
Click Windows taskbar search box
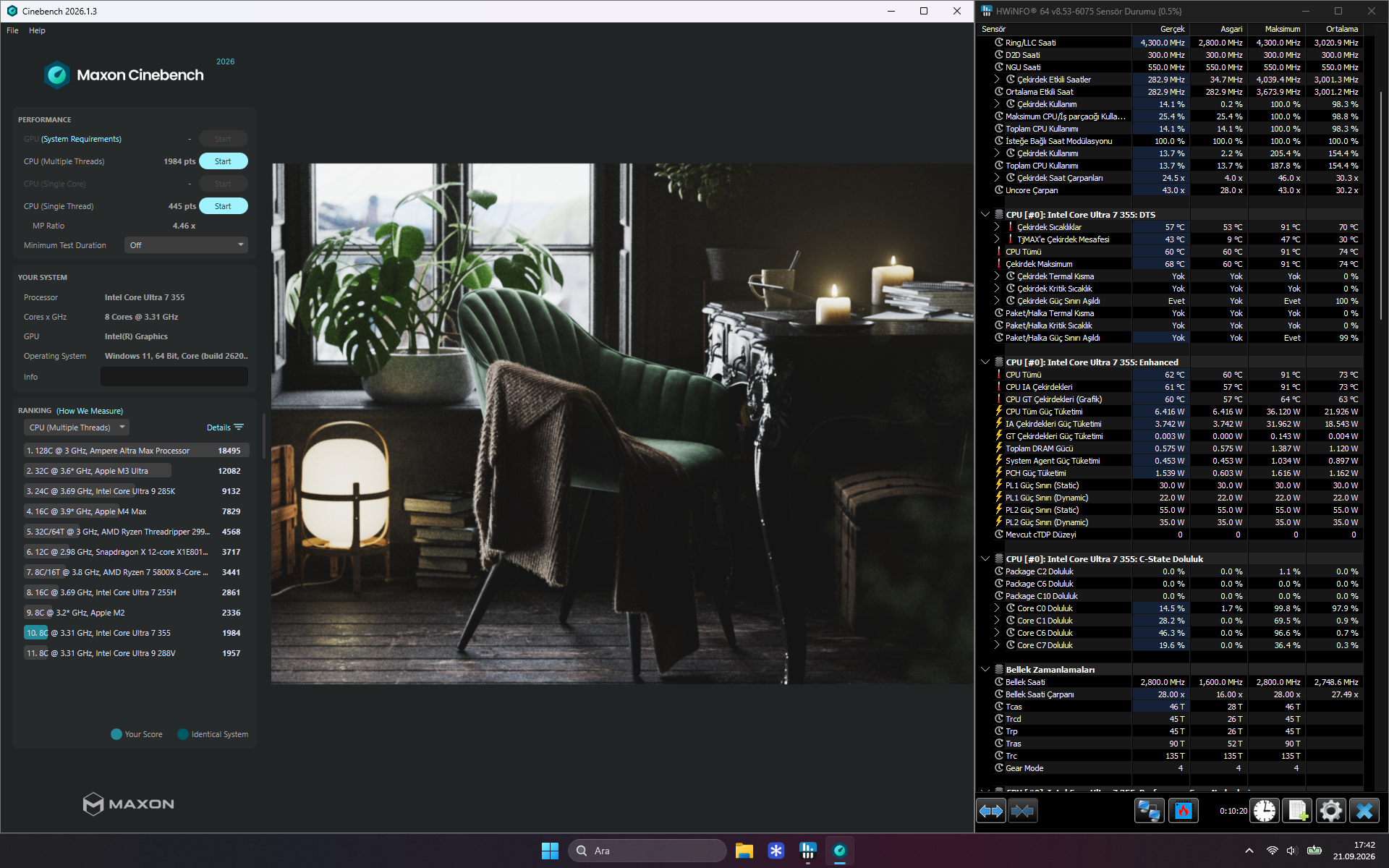[x=647, y=851]
